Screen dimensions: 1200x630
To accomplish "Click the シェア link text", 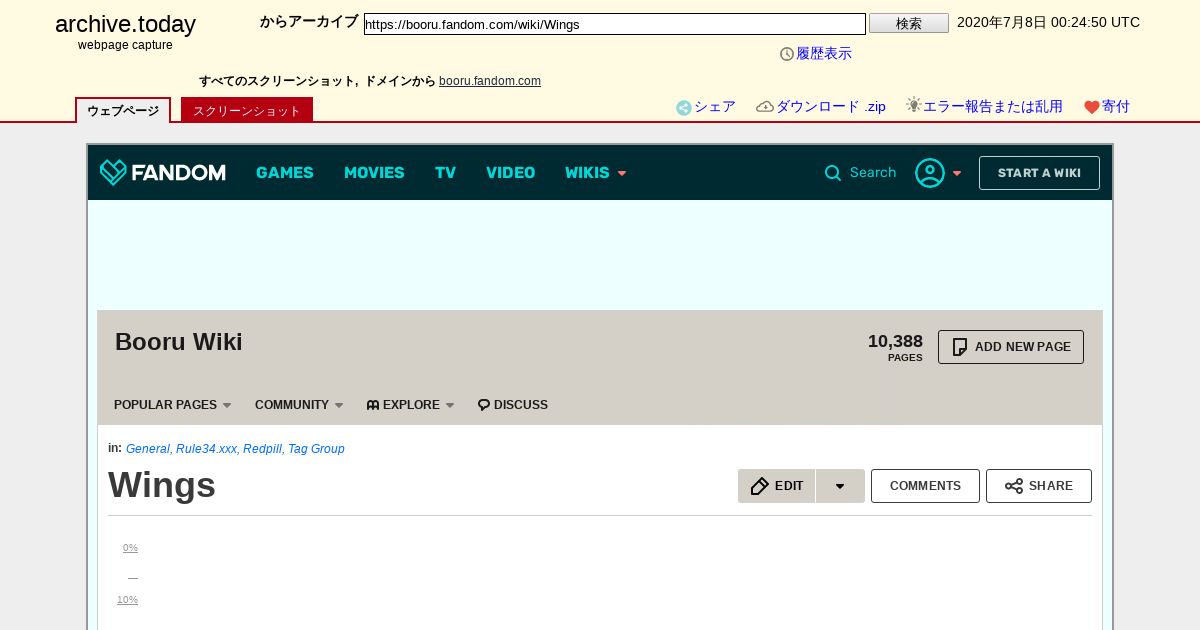I will [715, 107].
